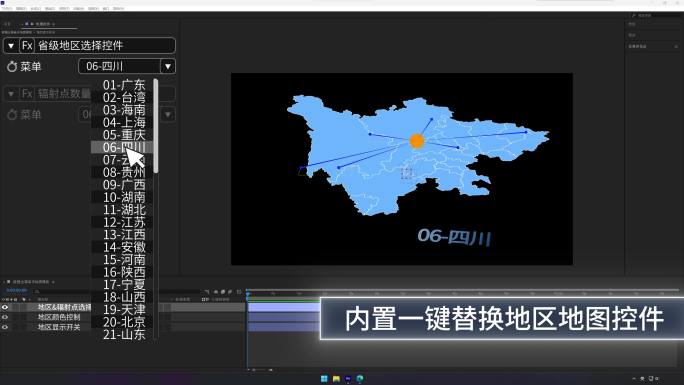Pick the highlighted 06-四川 entry
The image size is (684, 385).
[123, 147]
